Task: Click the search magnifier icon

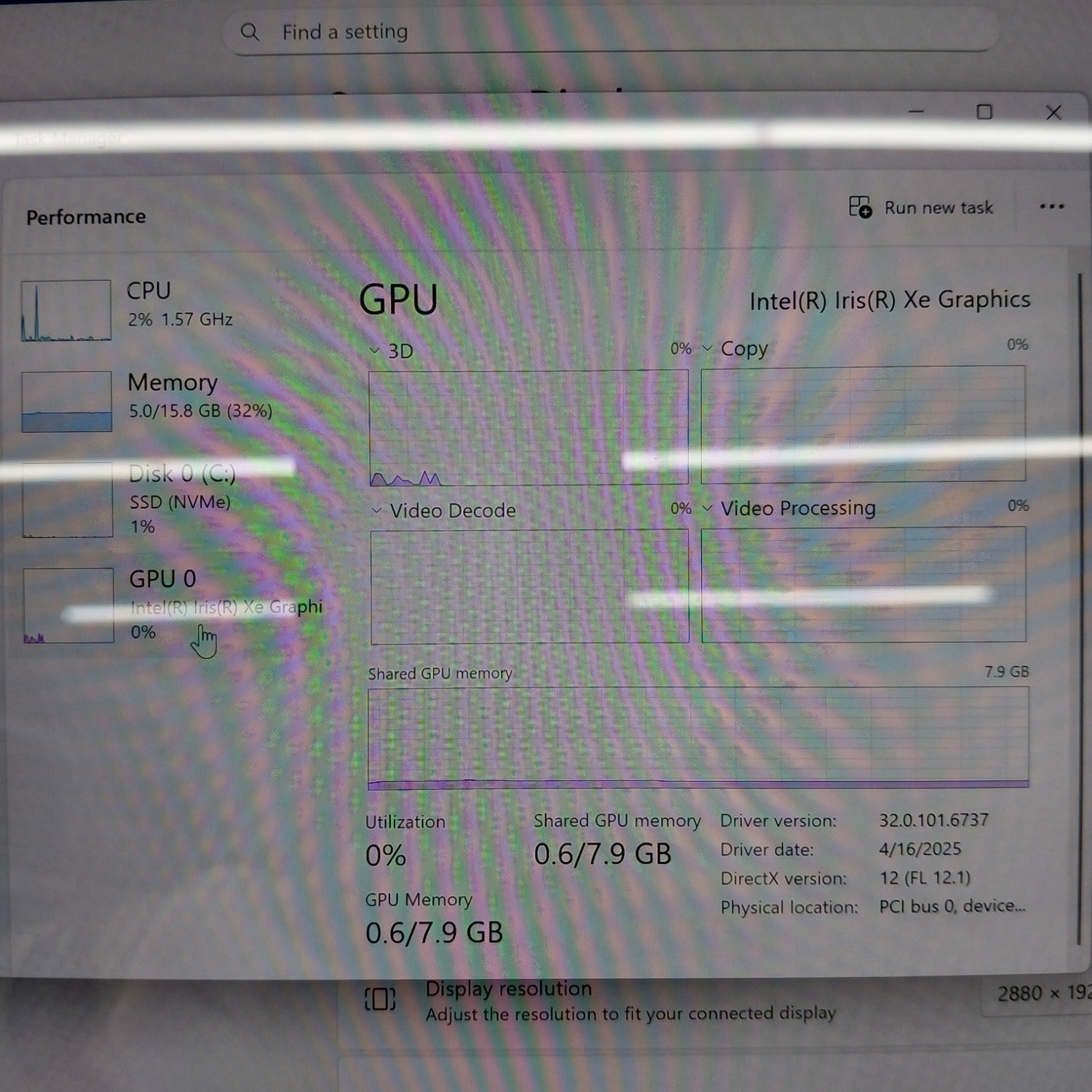Action: [250, 32]
